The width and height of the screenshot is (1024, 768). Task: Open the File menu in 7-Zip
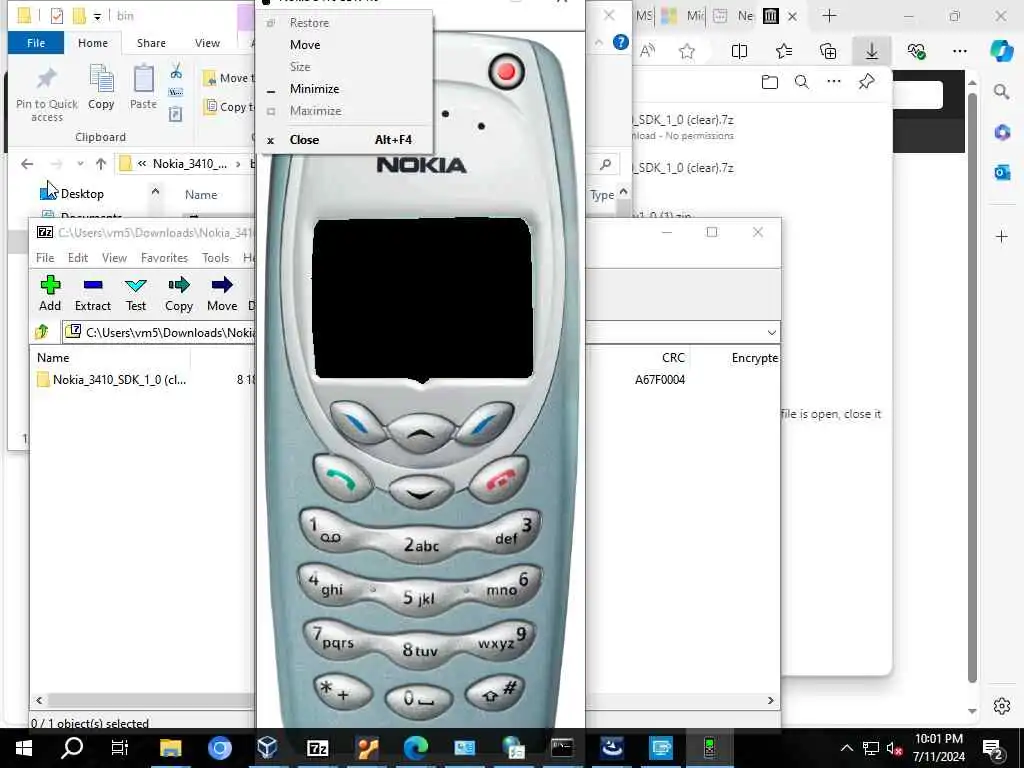point(45,257)
